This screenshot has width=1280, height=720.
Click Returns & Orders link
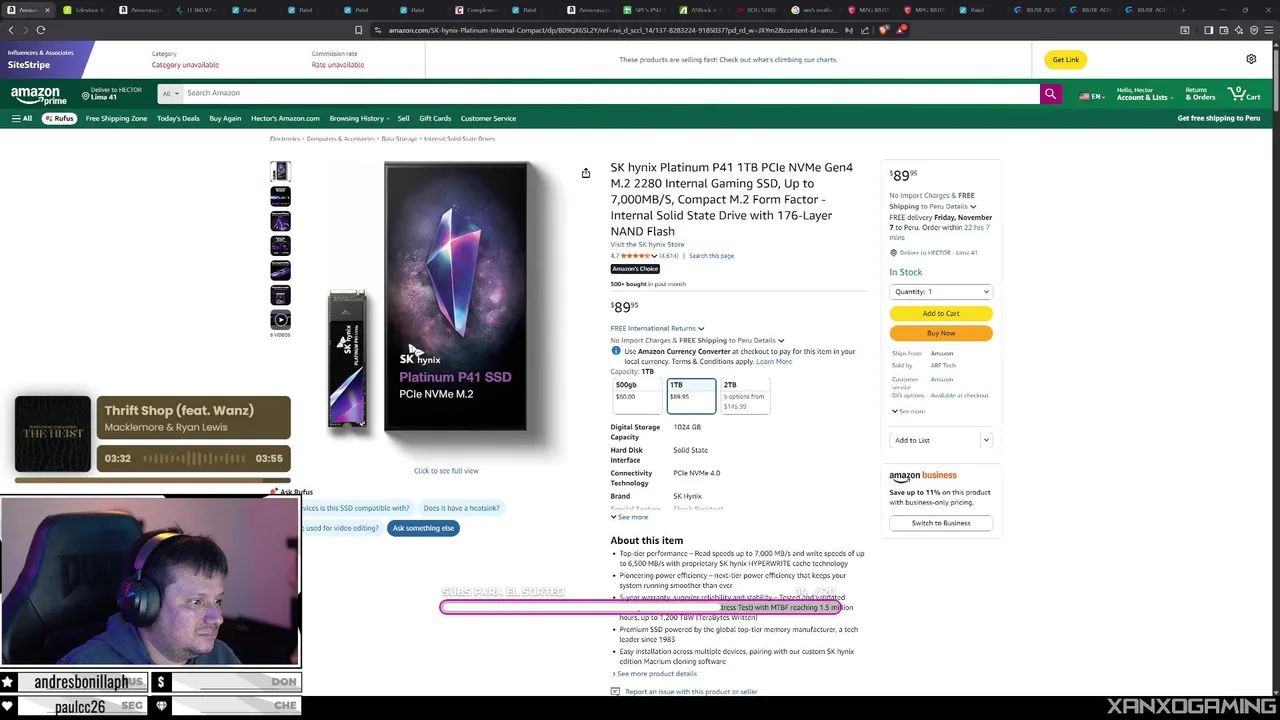click(x=1201, y=94)
